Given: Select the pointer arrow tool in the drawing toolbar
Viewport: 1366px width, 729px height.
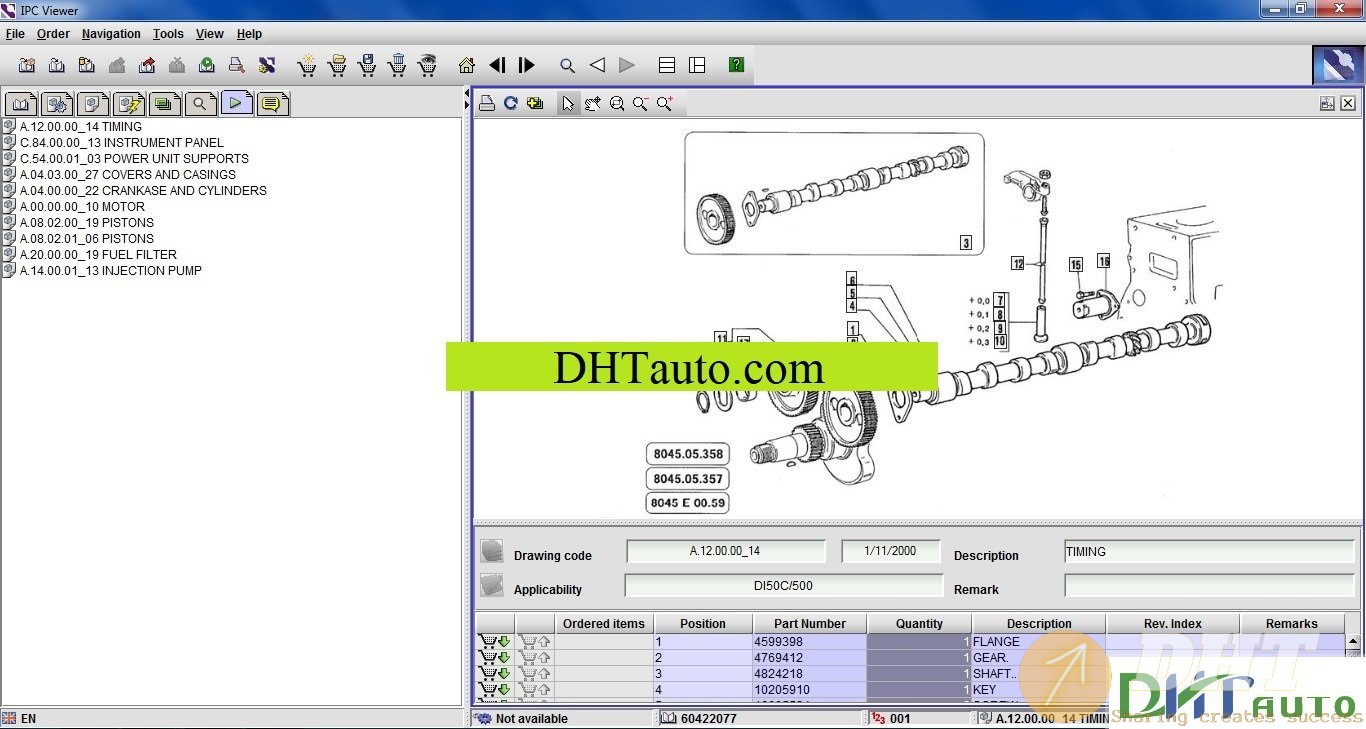Looking at the screenshot, I should click(x=568, y=103).
